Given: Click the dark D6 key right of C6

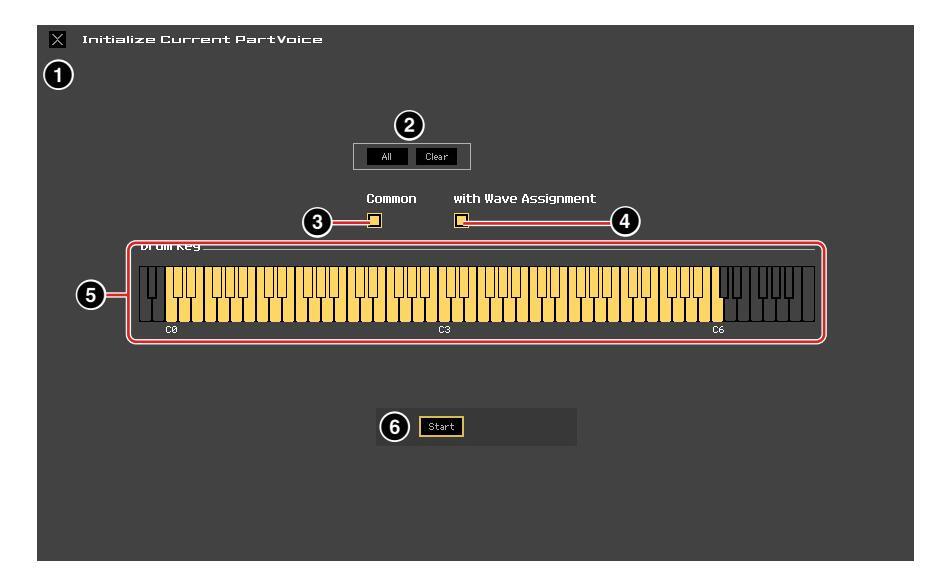Looking at the screenshot, I should 730,310.
